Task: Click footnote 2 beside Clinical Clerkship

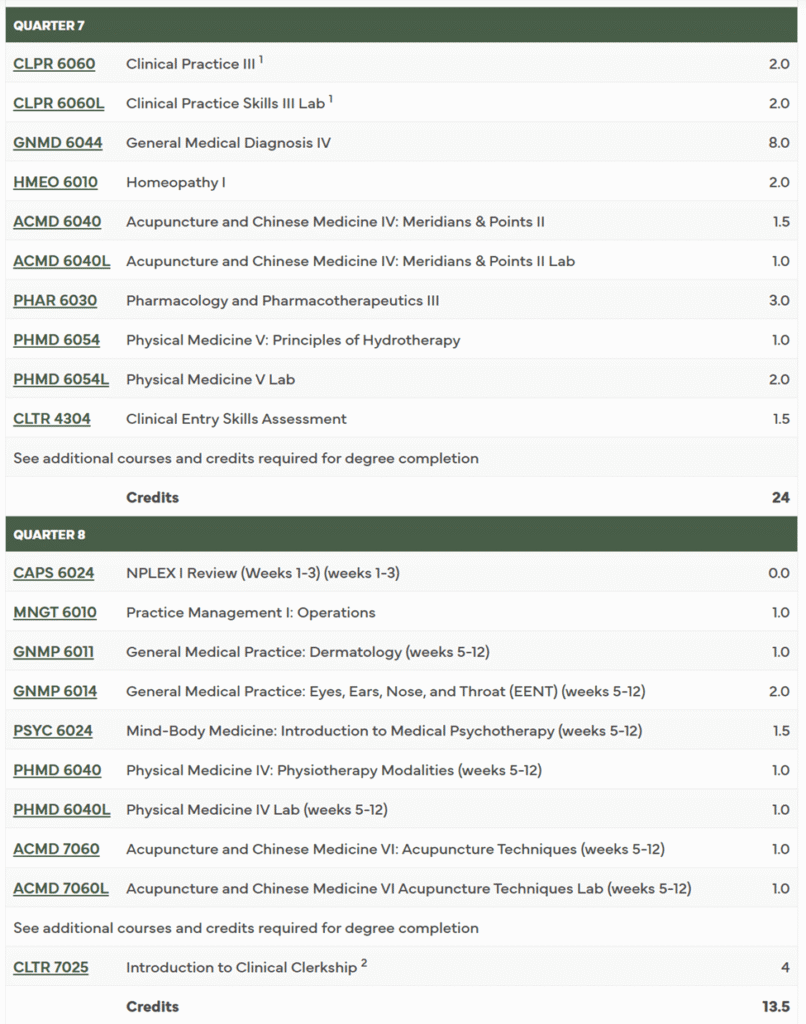Action: (x=364, y=963)
